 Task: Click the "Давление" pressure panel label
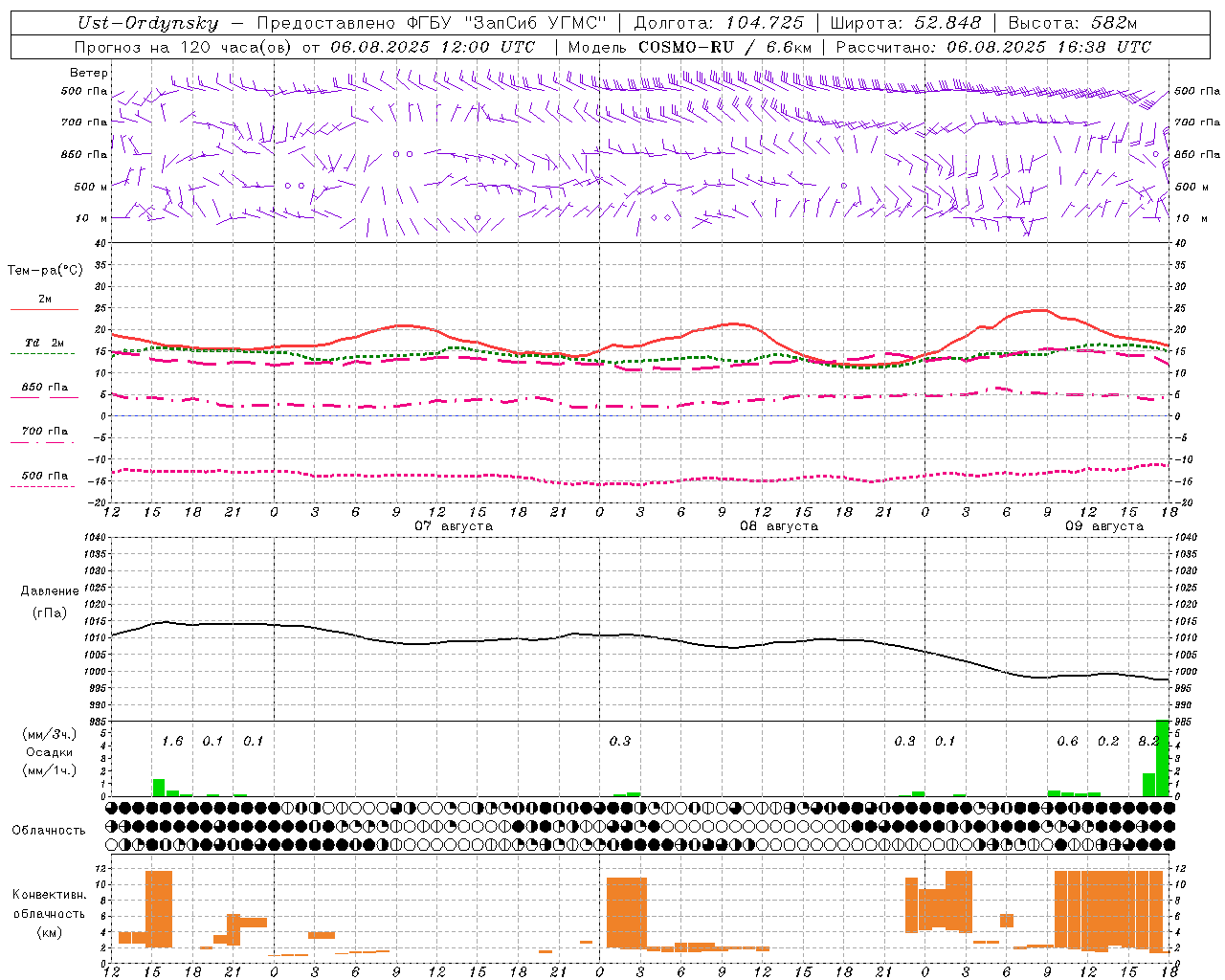pos(50,591)
